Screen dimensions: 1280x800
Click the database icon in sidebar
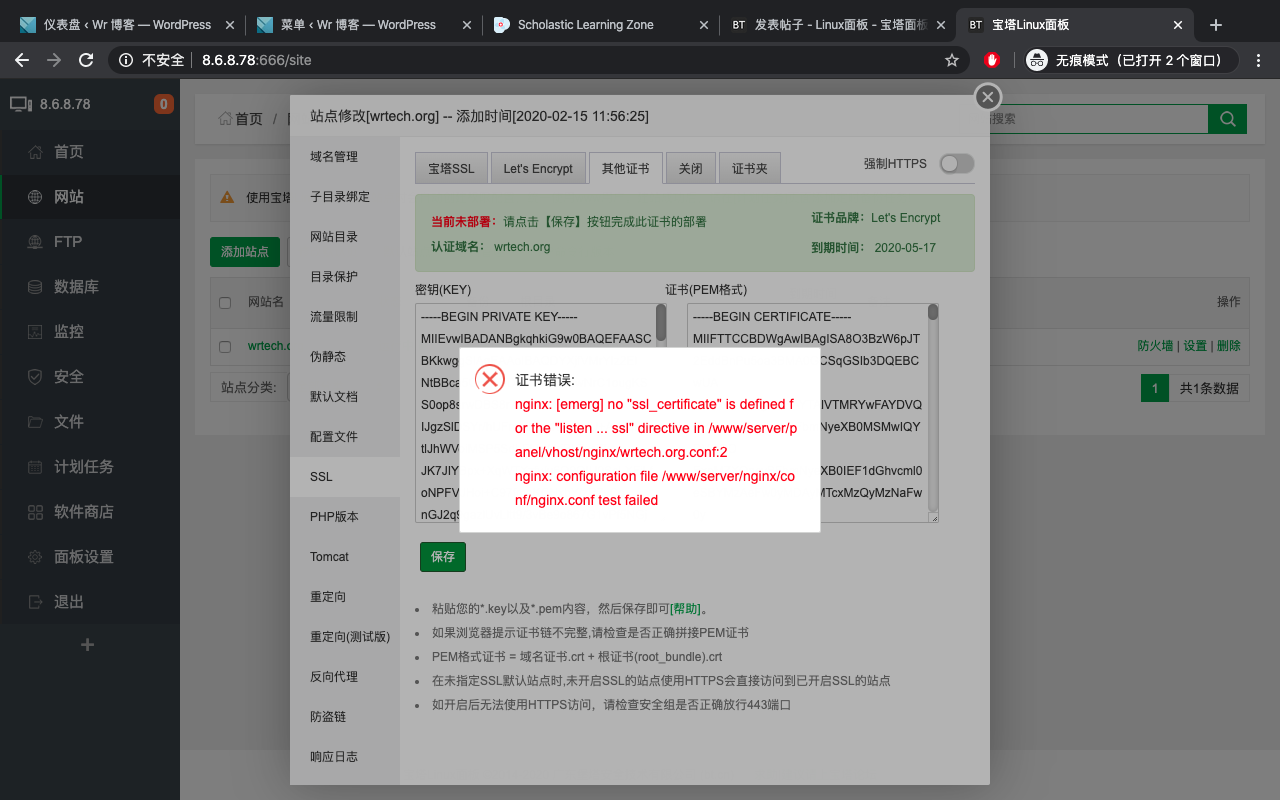pyautogui.click(x=36, y=287)
